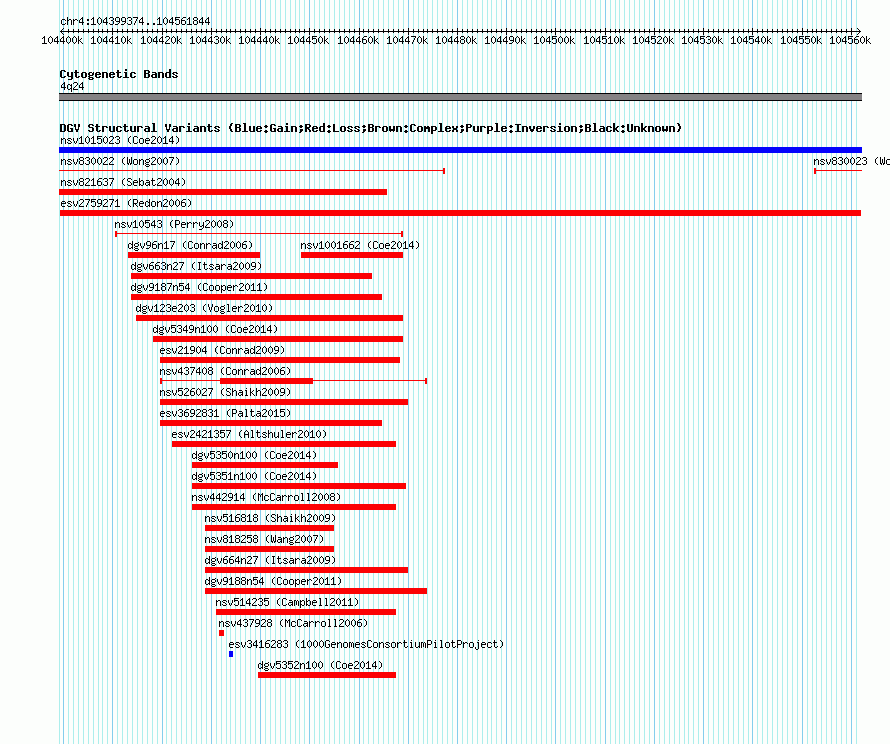Click the nsv514235 red bar

306,612
